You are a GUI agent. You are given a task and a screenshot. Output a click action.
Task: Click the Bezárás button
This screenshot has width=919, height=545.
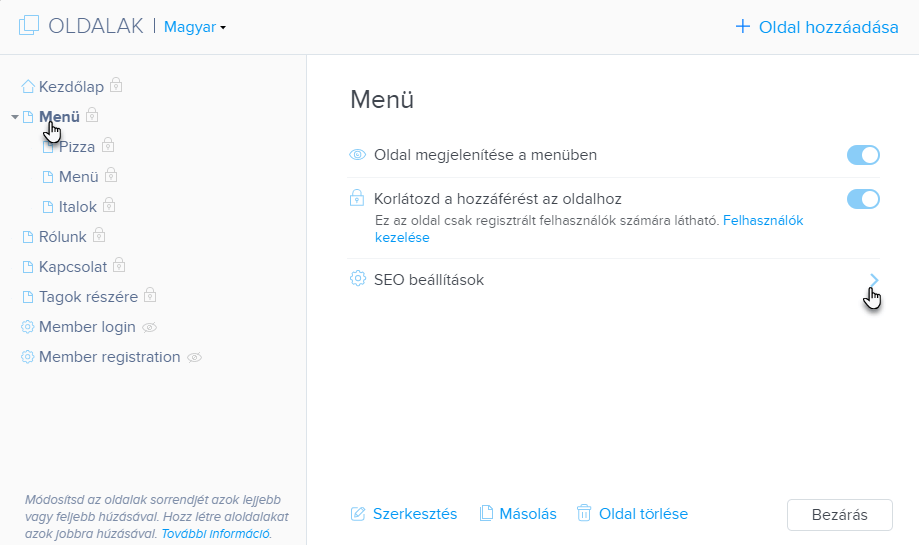839,515
